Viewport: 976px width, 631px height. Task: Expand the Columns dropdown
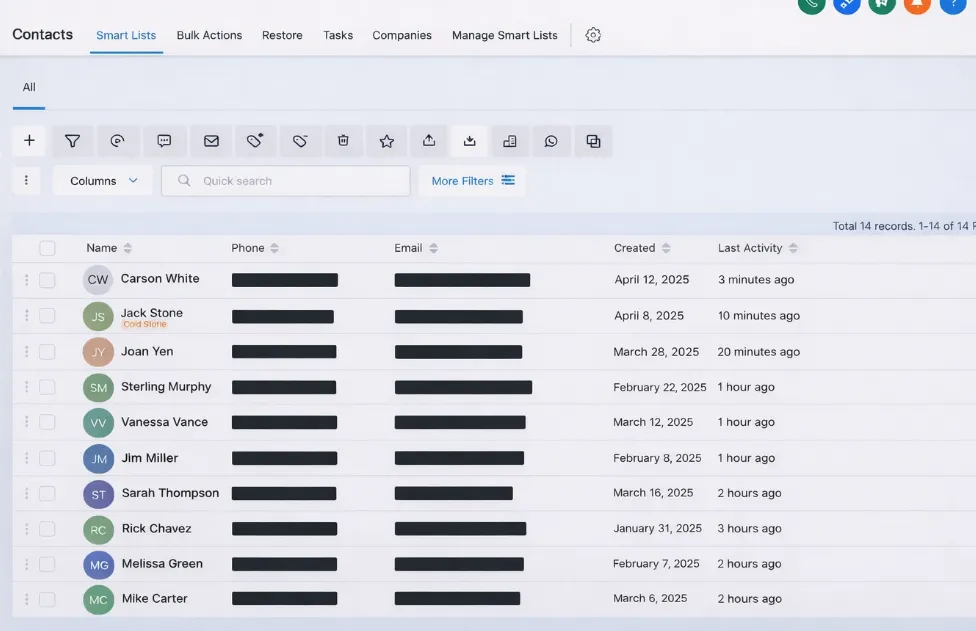(103, 181)
